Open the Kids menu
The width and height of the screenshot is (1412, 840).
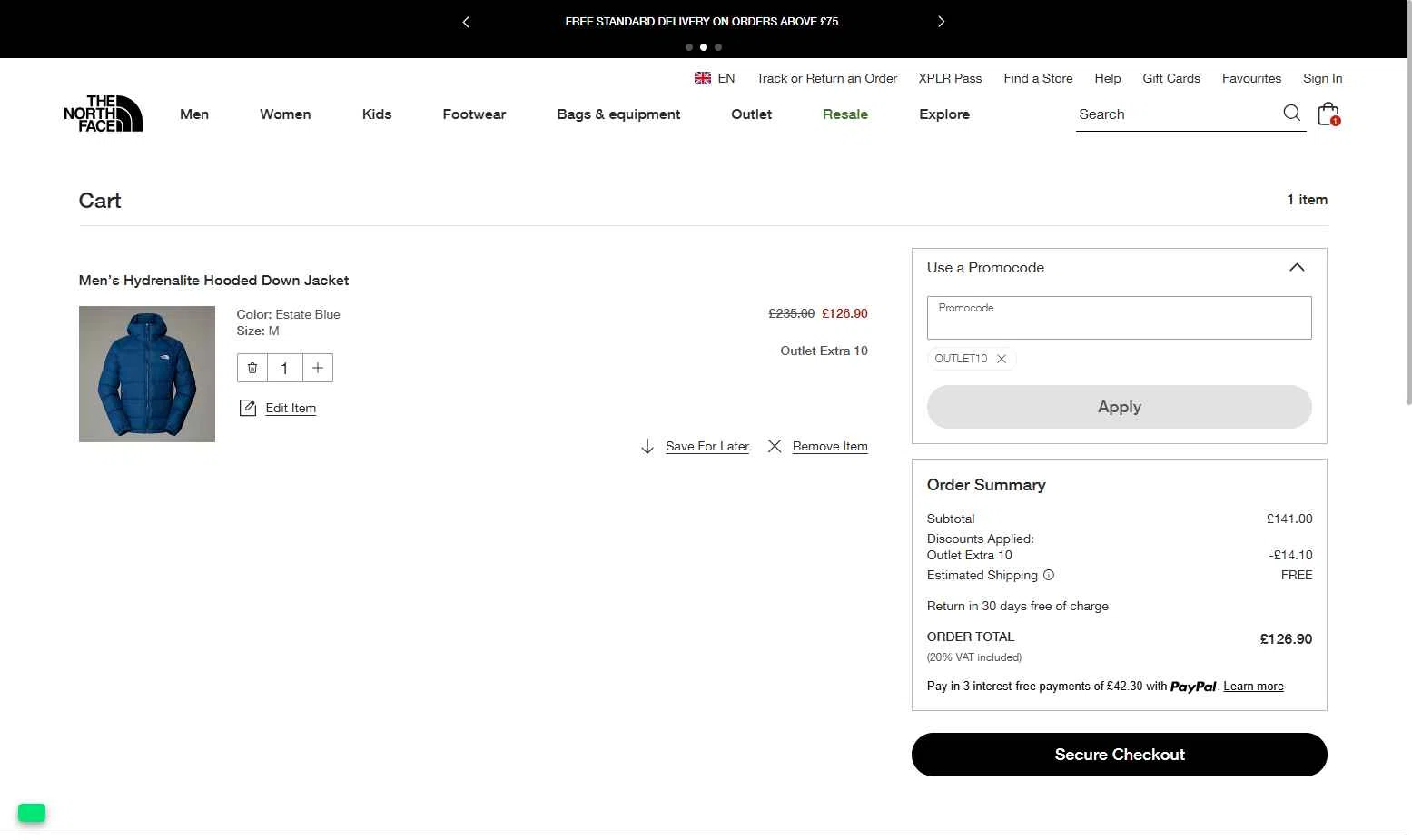[377, 114]
